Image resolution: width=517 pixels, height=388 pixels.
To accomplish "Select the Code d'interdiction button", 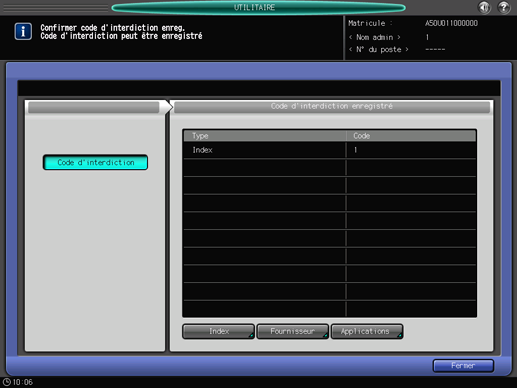I will [95, 162].
